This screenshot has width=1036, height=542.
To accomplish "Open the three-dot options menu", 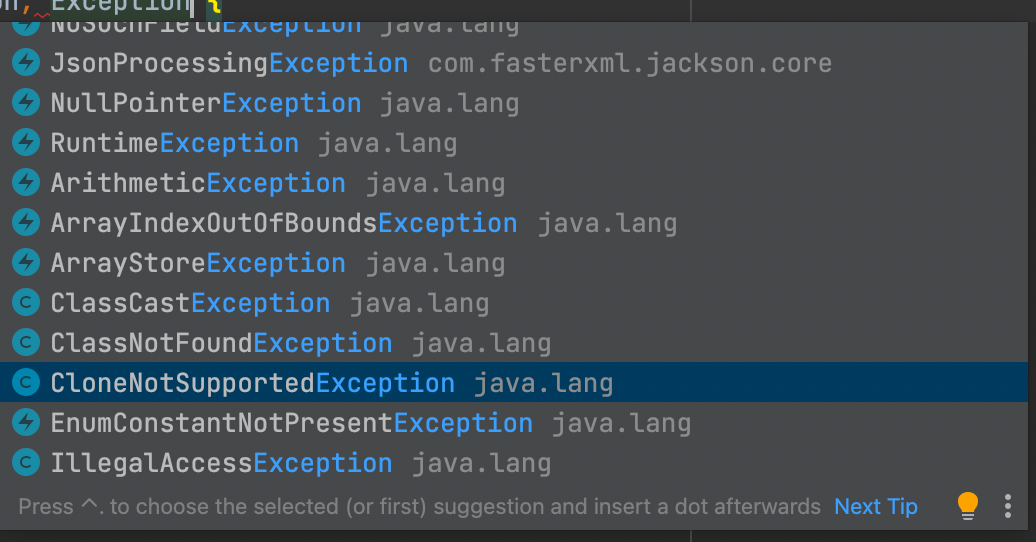I will [1008, 506].
